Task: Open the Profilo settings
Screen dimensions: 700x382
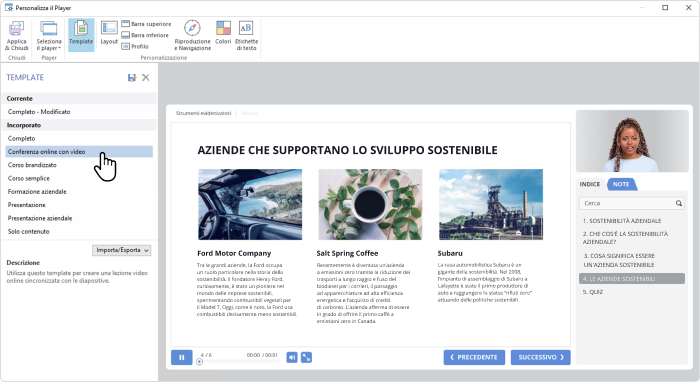Action: 135,46
